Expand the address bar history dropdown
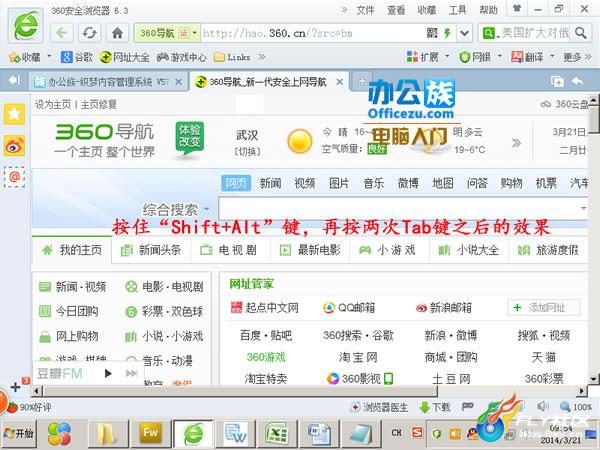Image resolution: width=600 pixels, height=450 pixels. (464, 33)
